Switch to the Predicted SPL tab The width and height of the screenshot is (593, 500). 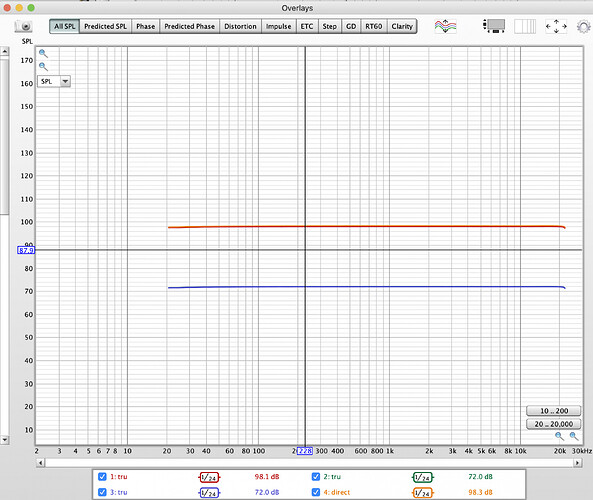tap(105, 26)
